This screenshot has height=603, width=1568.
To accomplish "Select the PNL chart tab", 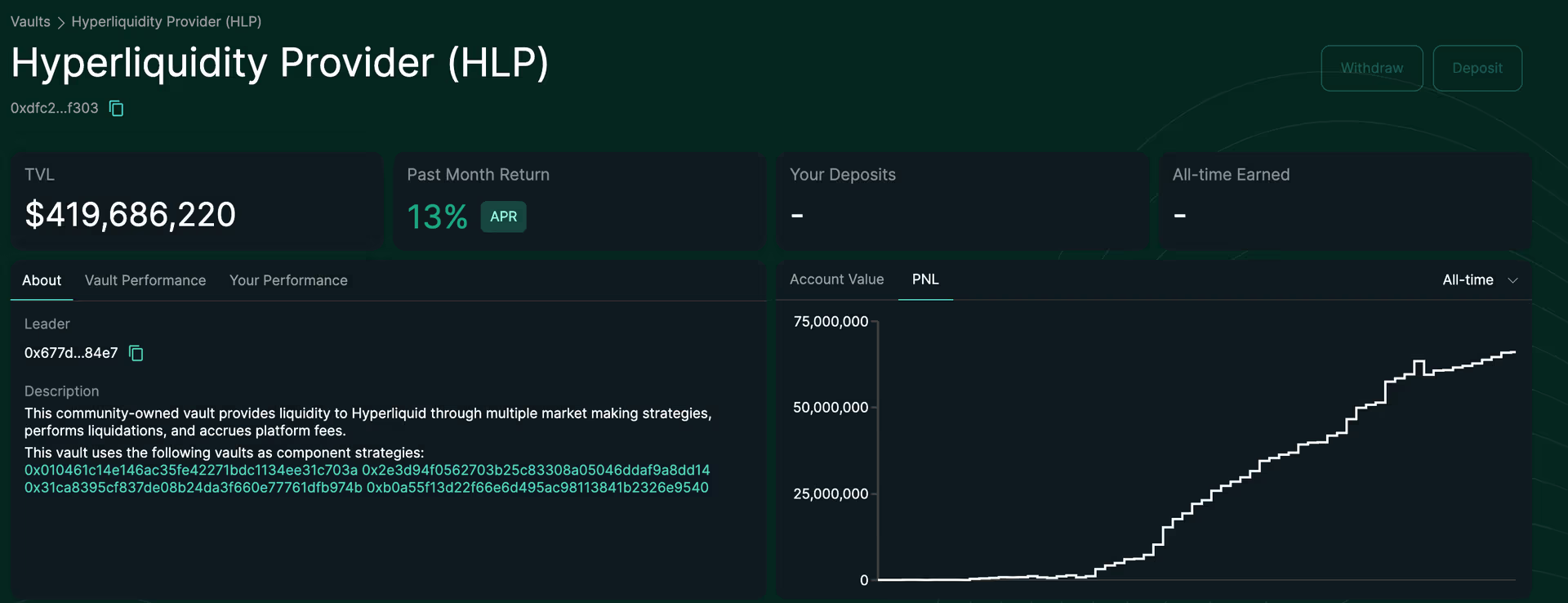I will point(925,279).
